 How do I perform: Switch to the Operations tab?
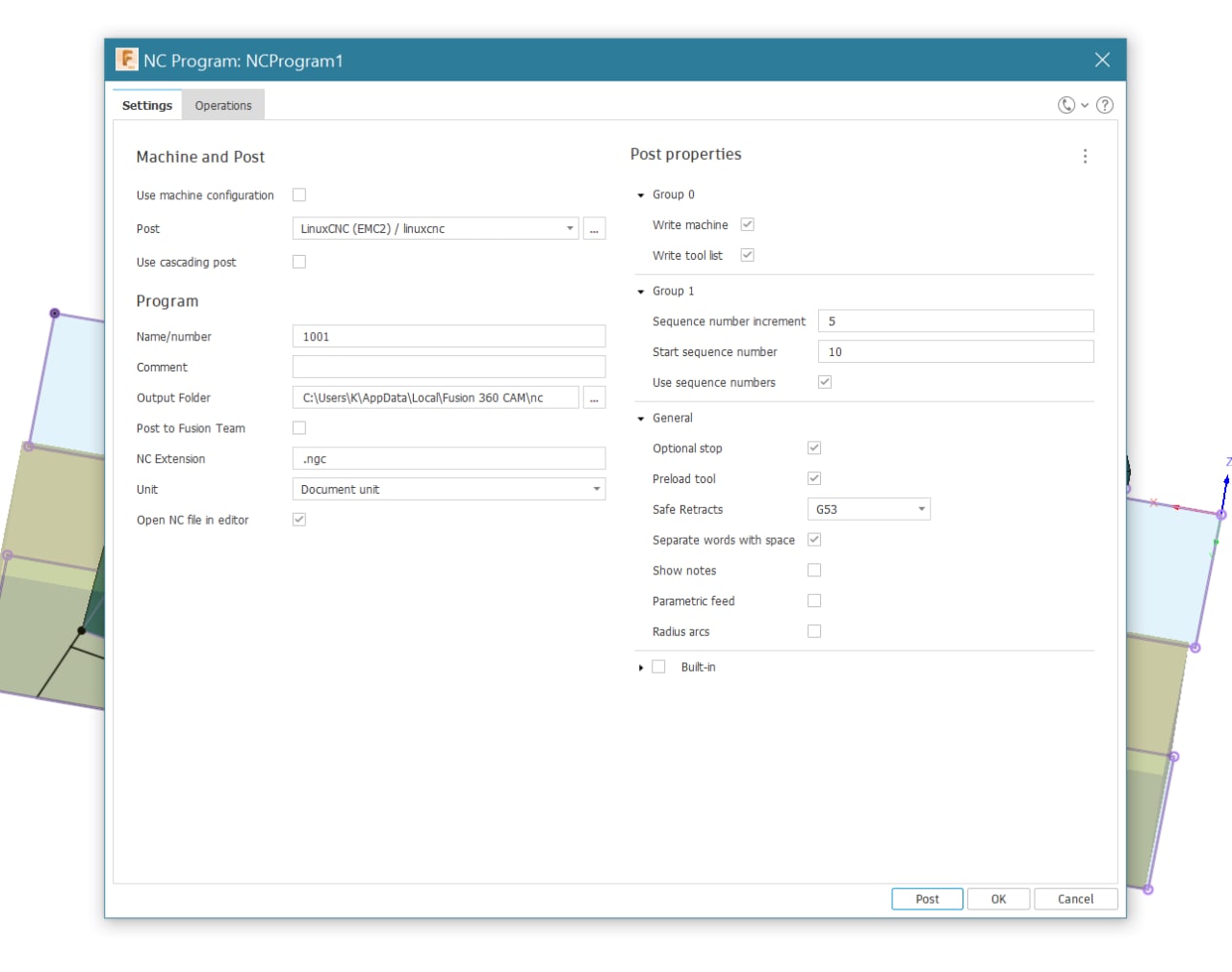coord(223,105)
